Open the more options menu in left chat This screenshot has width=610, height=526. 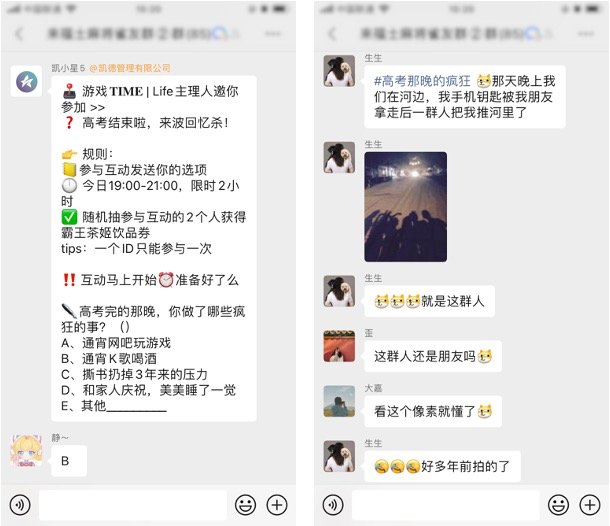click(273, 34)
